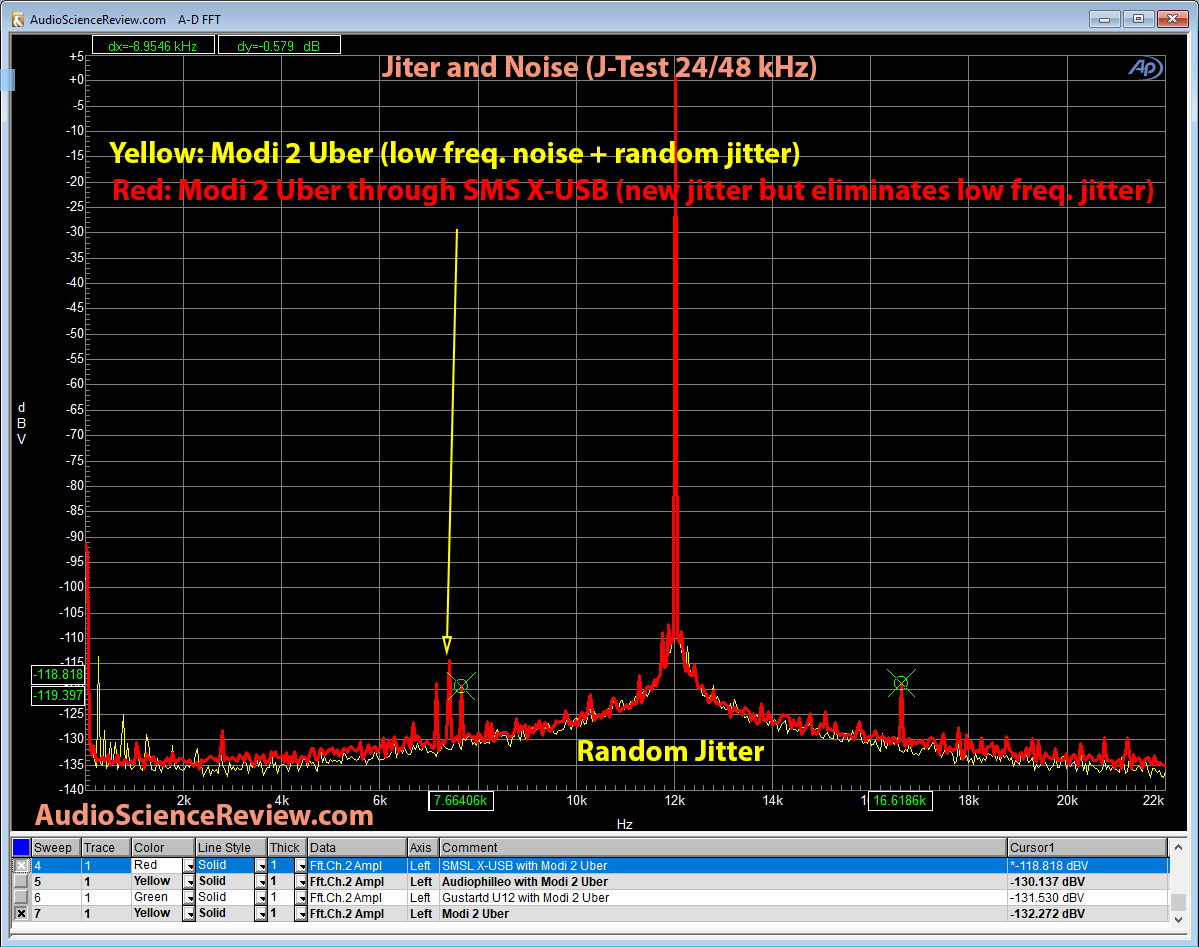Viewport: 1199px width, 948px height.
Task: Click the -119.397 cursor amplitude label
Action: pyautogui.click(x=57, y=695)
